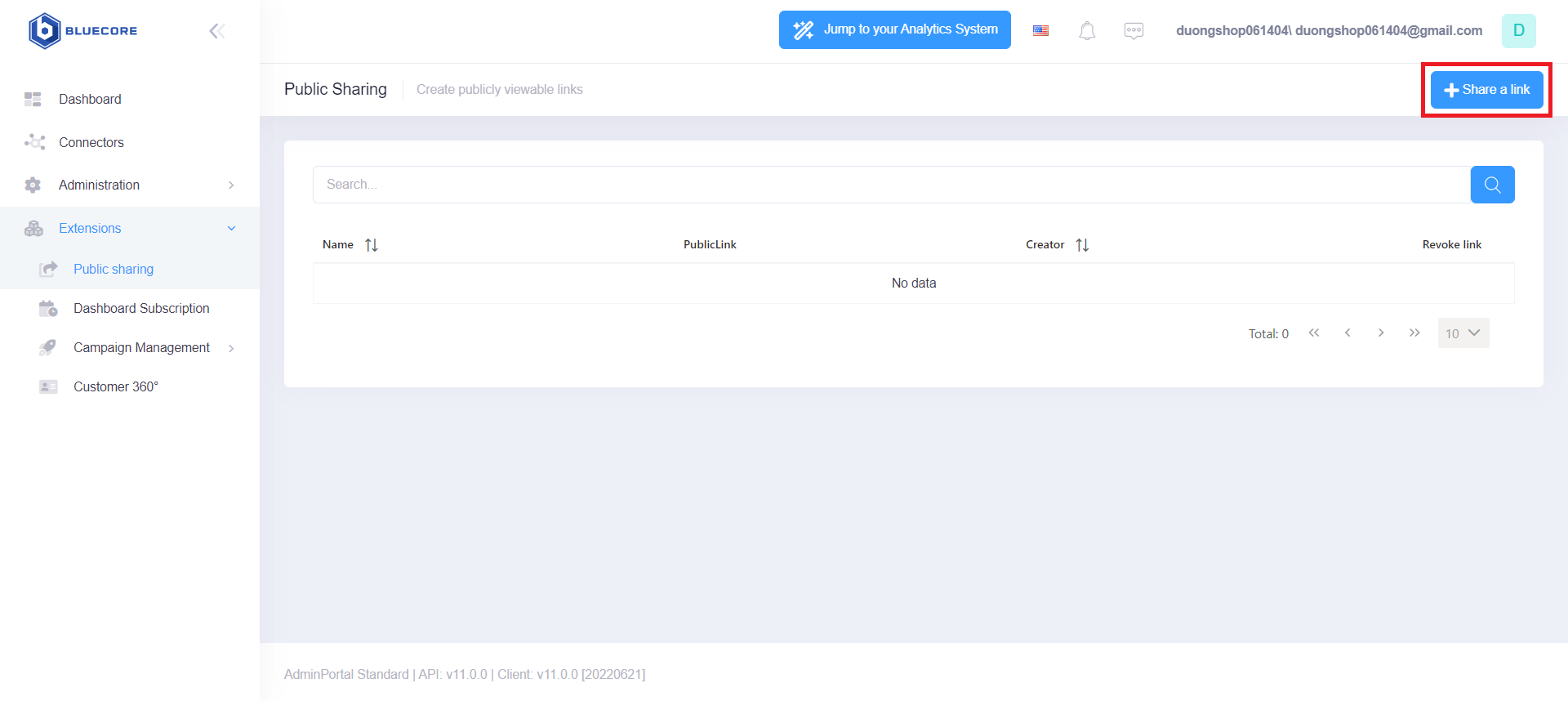Select Dashboard Subscription menu item
Screen dimensions: 1568x701
point(141,309)
